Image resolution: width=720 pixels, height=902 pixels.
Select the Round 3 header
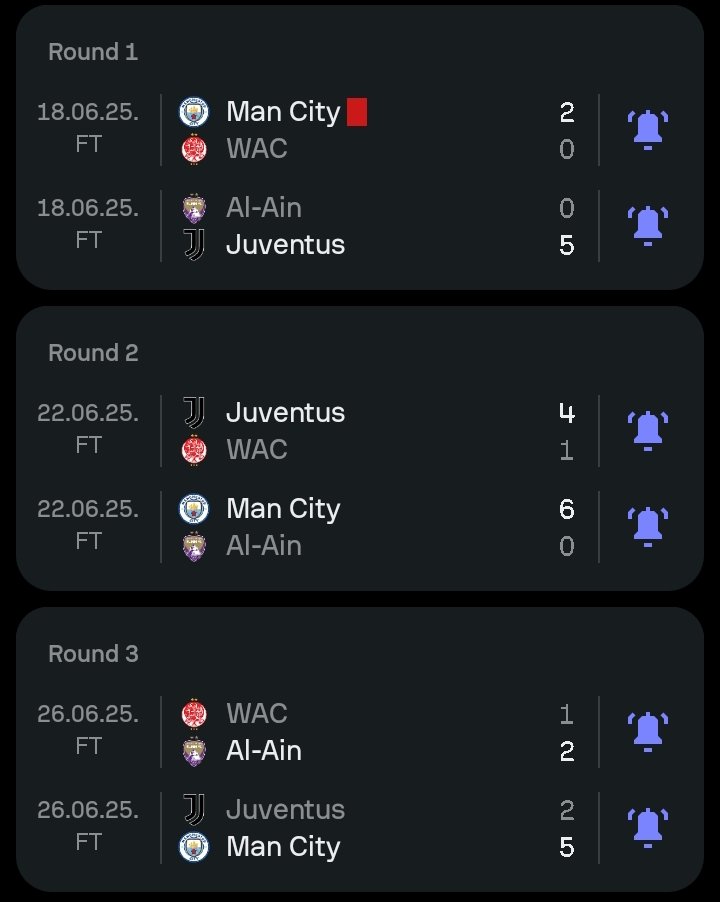pos(93,653)
